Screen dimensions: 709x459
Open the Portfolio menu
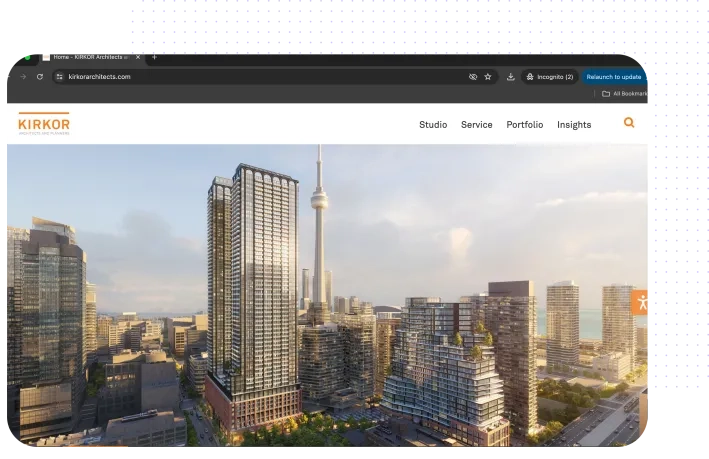[x=525, y=125]
